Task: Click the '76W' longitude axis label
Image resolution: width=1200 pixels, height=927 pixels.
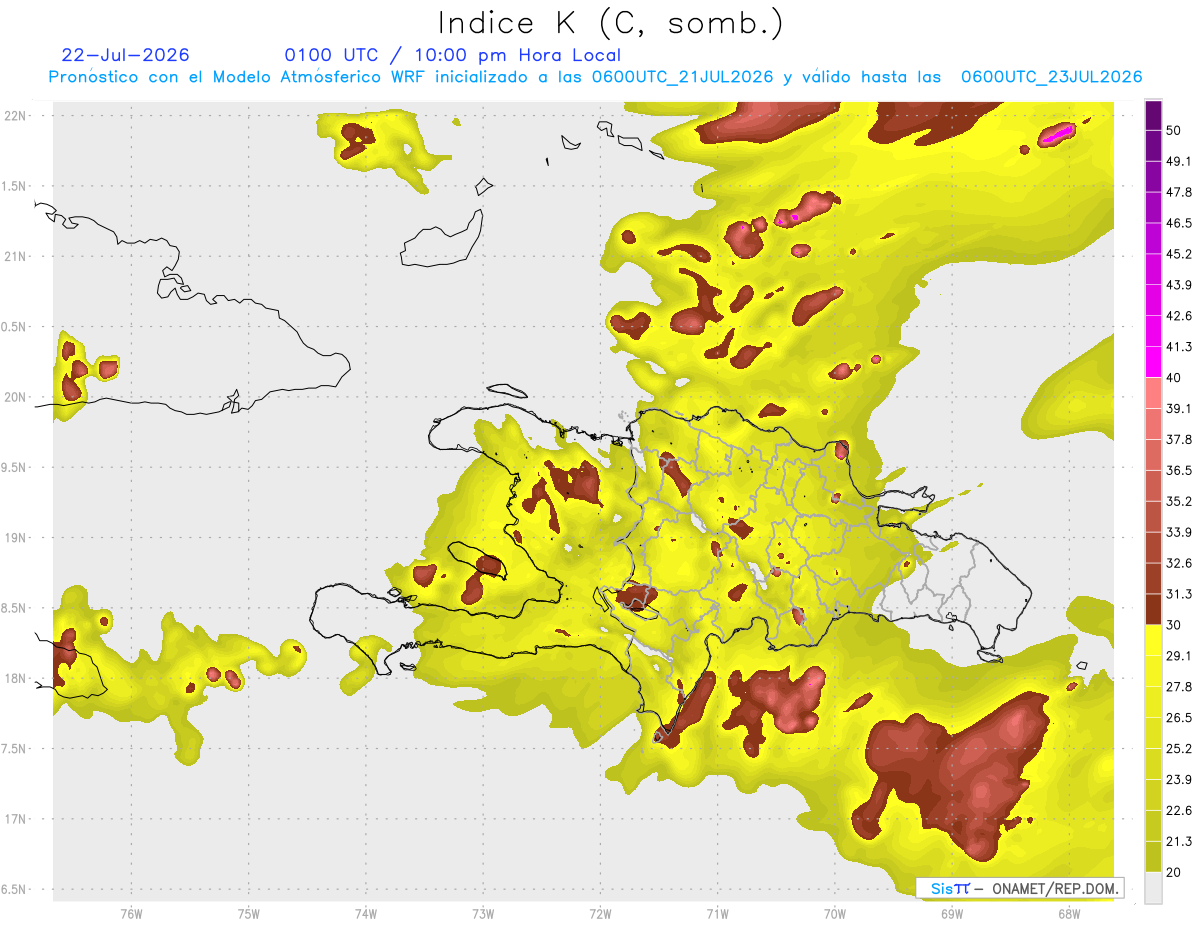Action: click(131, 914)
